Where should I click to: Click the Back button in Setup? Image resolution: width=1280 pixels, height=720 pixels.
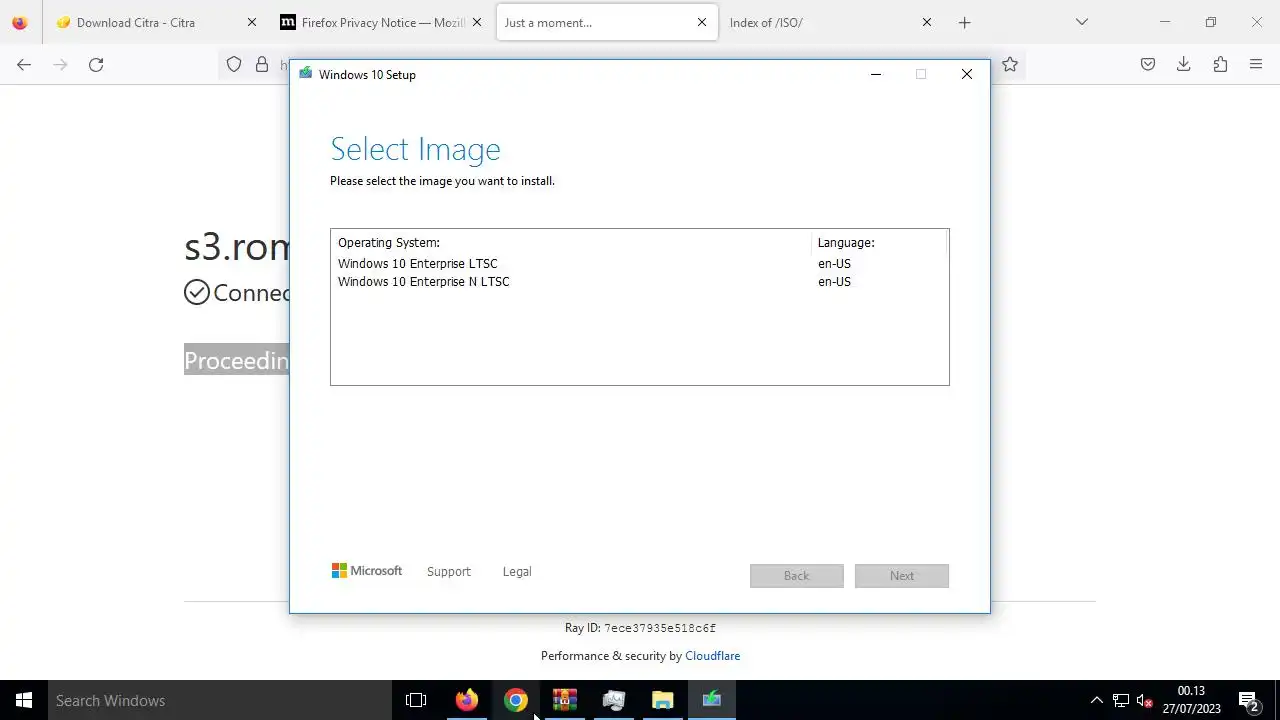click(796, 576)
